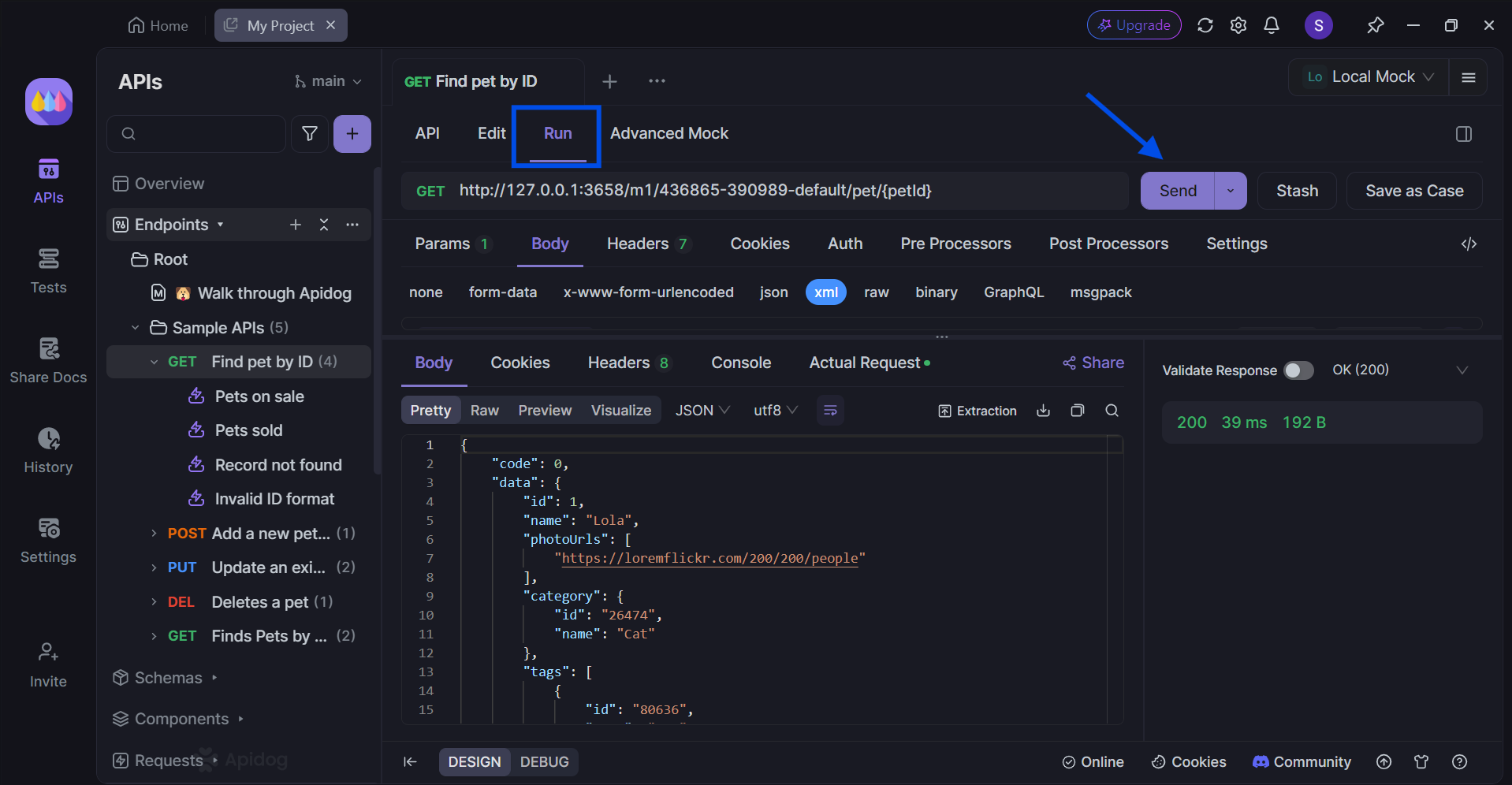Toggle the Validate Response switch
Viewport: 1512px width, 785px height.
point(1298,370)
